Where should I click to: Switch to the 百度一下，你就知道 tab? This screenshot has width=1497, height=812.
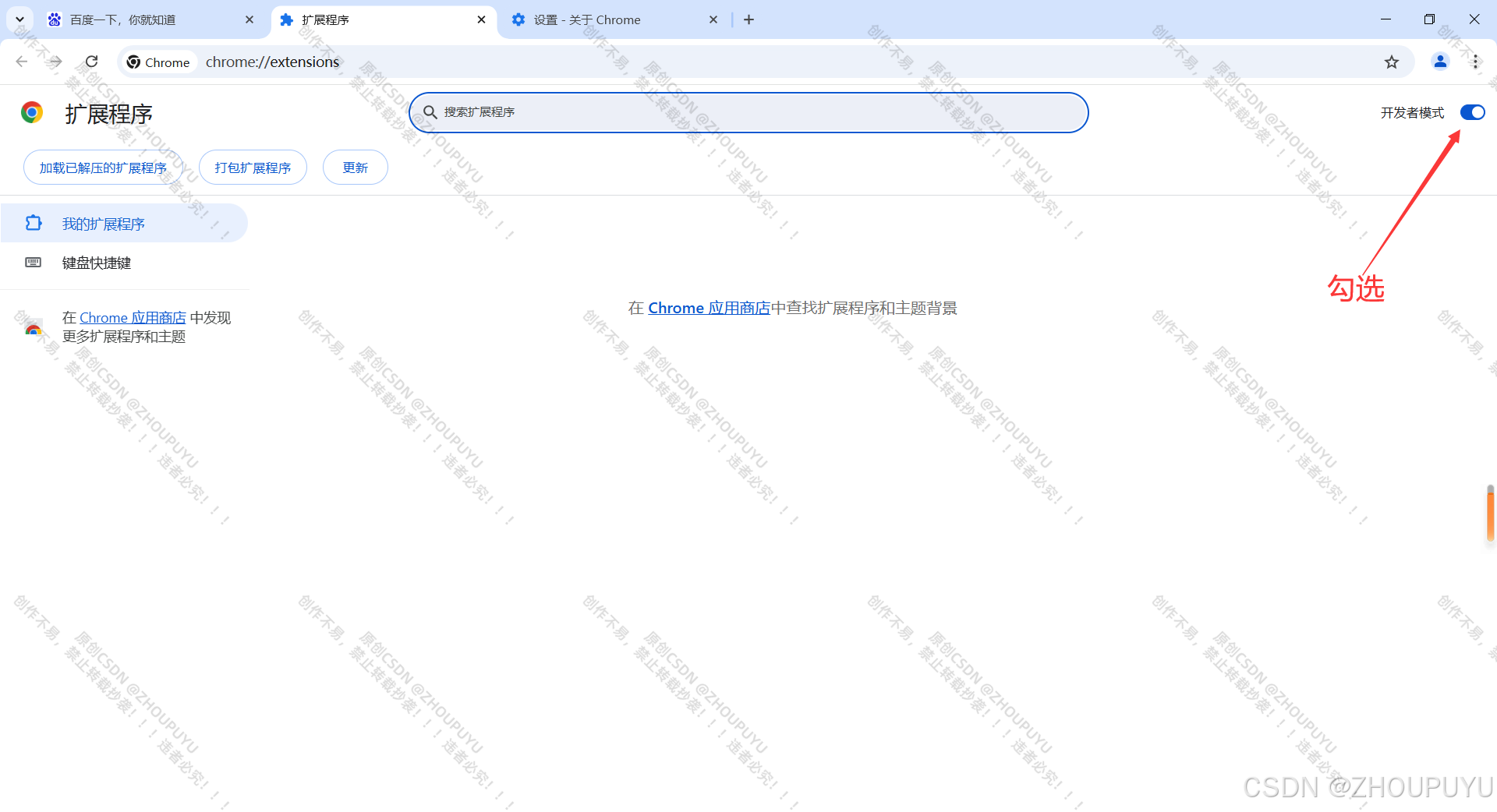[x=150, y=19]
